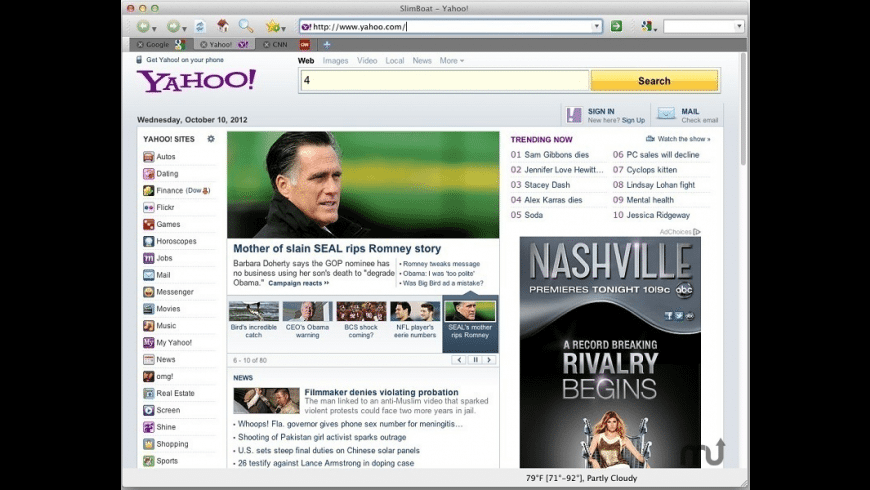Viewport: 870px width, 490px height.
Task: Open trending topic Cyclops kitten
Action: (x=651, y=170)
